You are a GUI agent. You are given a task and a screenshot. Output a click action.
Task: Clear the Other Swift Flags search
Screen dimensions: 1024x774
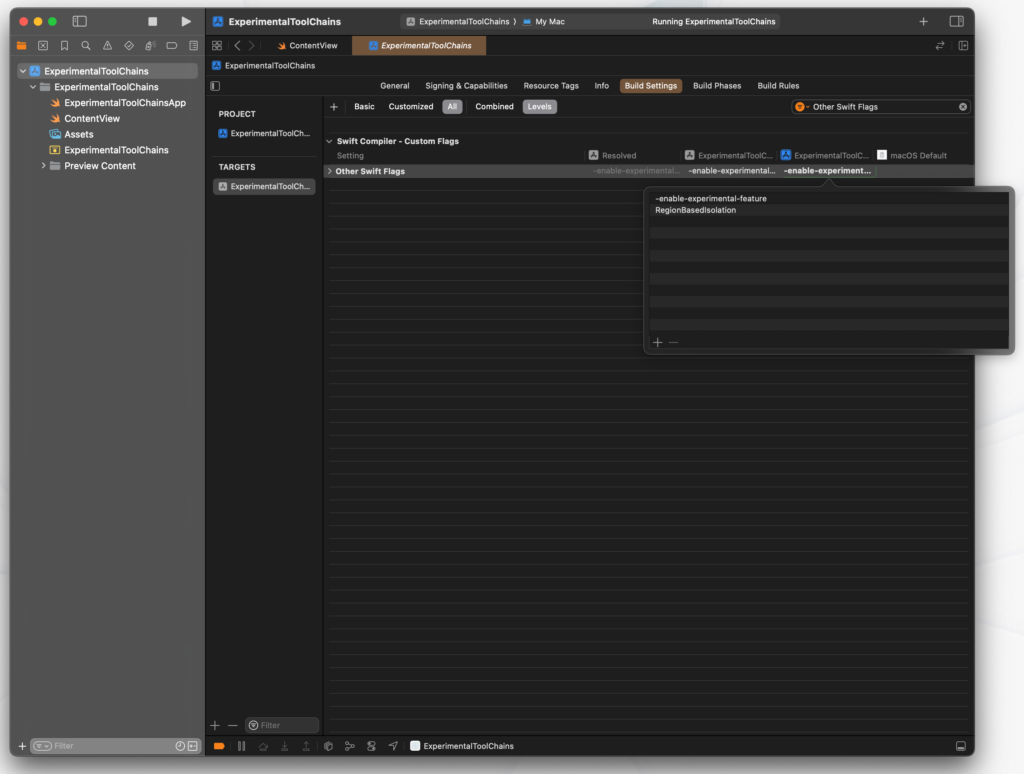(963, 106)
